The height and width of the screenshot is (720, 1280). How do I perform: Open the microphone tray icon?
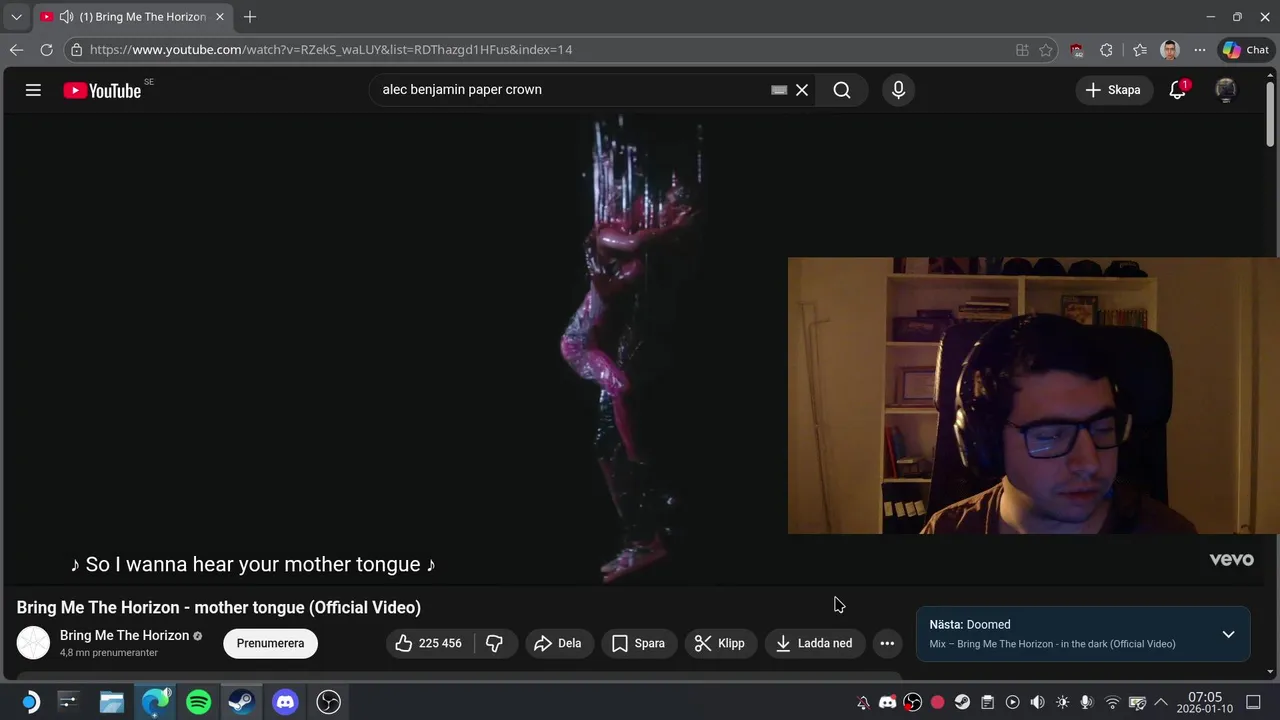(1087, 702)
